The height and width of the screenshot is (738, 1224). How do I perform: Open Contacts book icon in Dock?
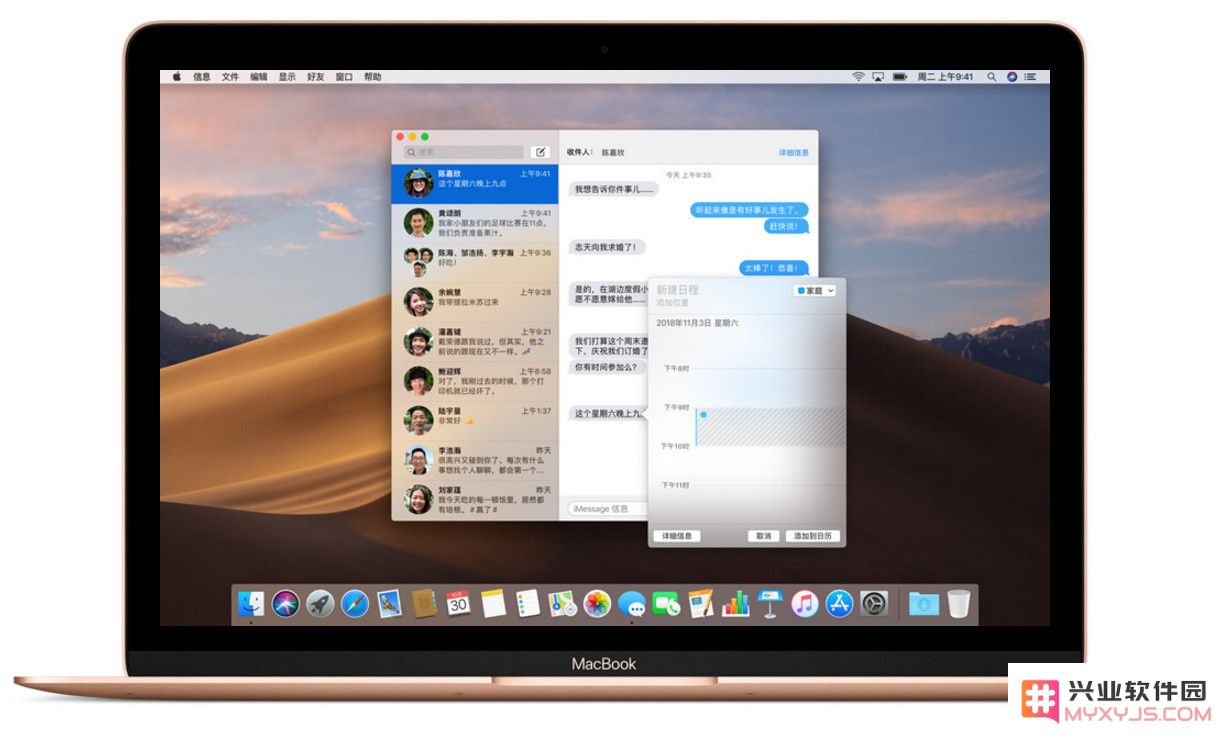click(x=424, y=603)
